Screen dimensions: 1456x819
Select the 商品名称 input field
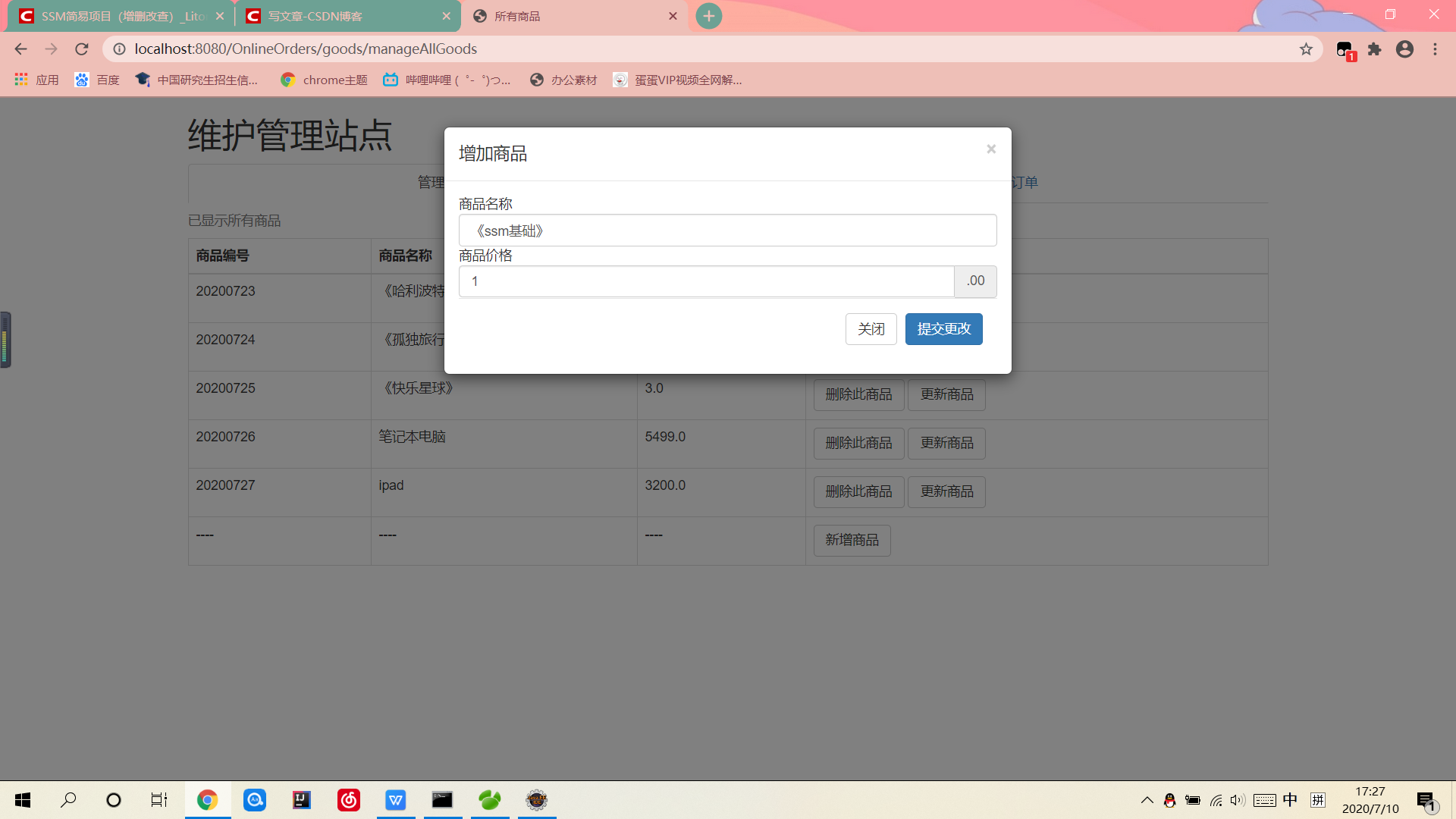pos(727,230)
